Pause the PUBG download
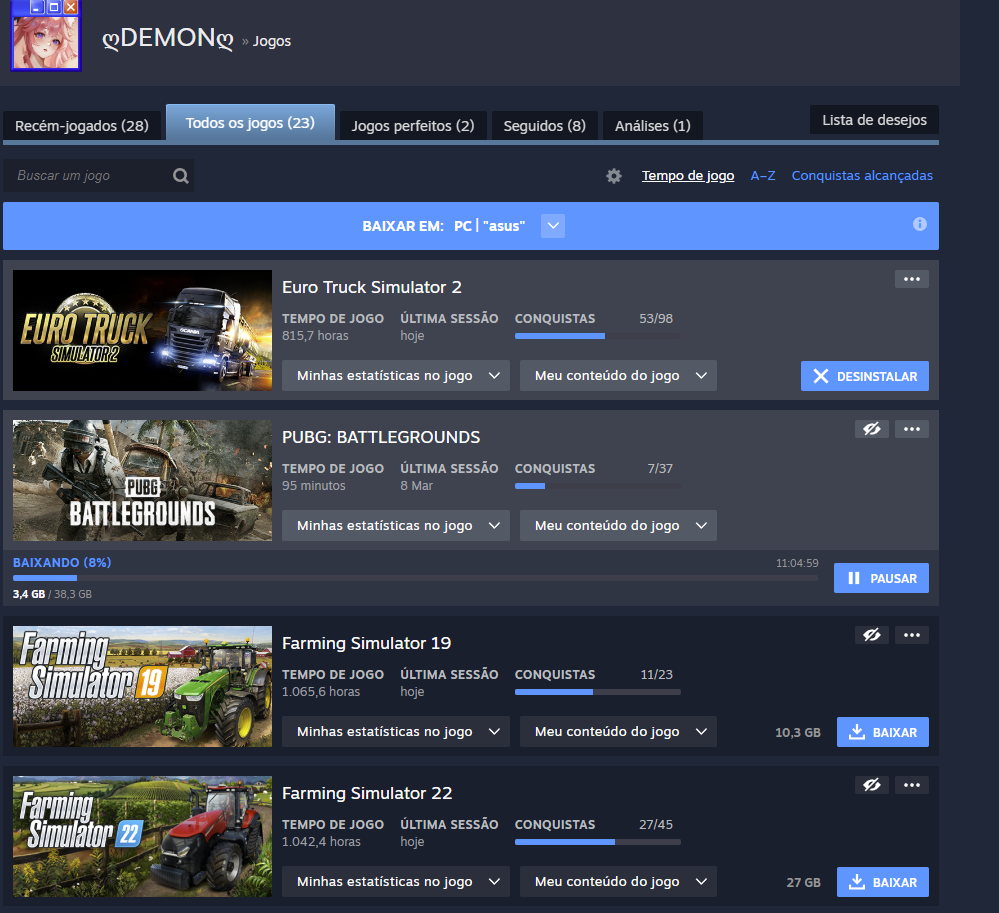 (x=881, y=578)
